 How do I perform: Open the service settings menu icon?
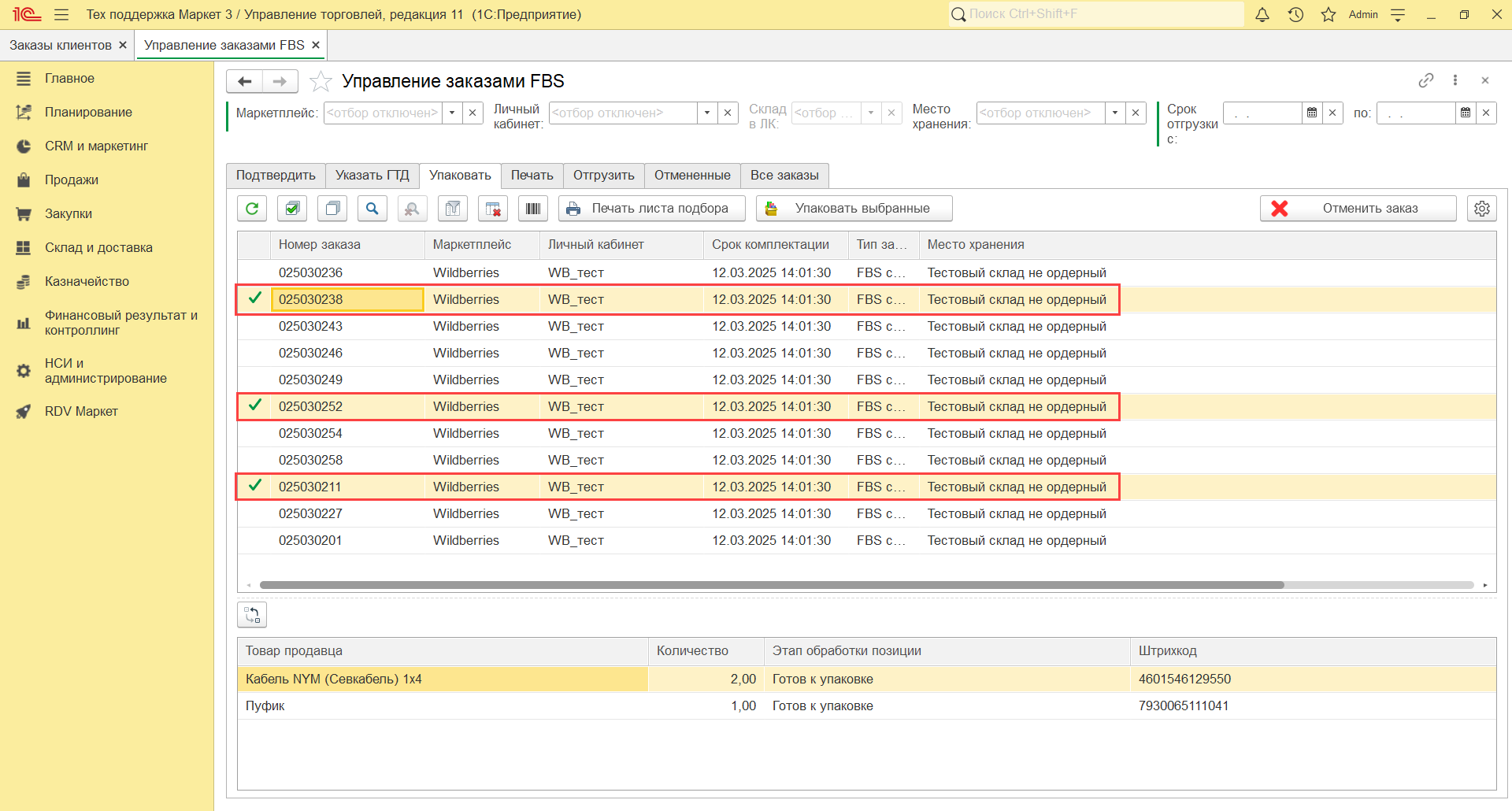1398,14
